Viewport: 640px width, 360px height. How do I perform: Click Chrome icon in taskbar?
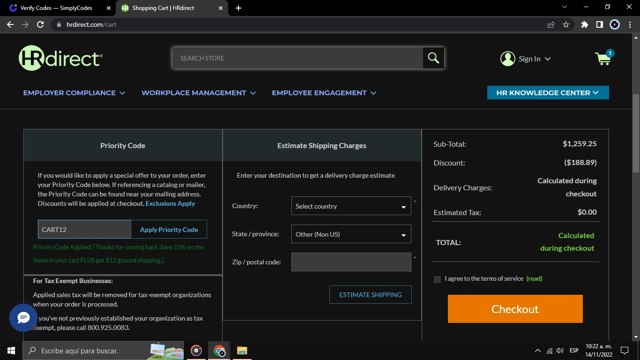(219, 351)
